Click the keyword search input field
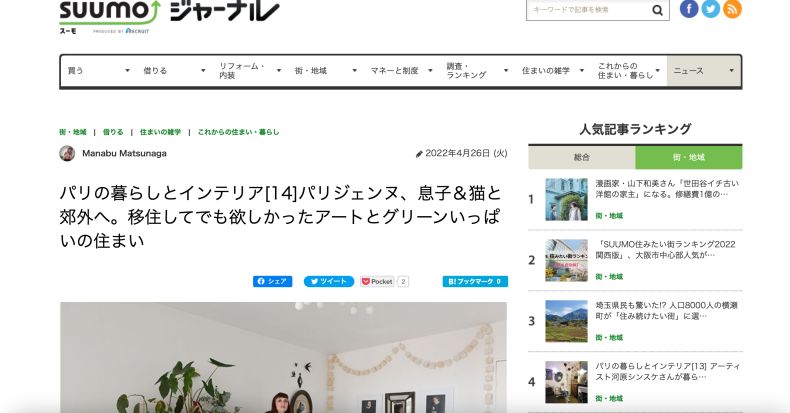Image resolution: width=790 pixels, height=413 pixels. (x=589, y=10)
